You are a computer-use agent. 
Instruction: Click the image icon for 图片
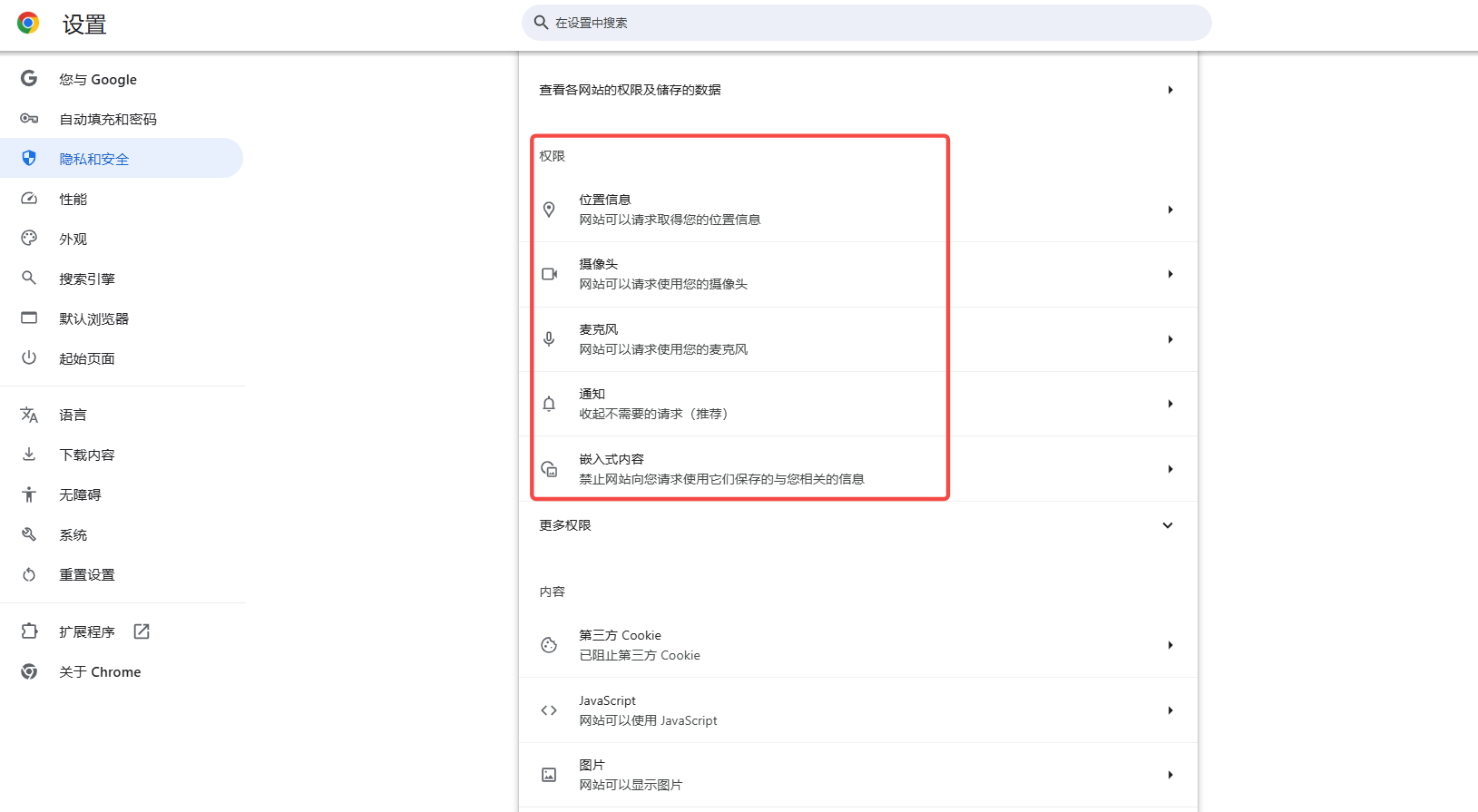(549, 775)
